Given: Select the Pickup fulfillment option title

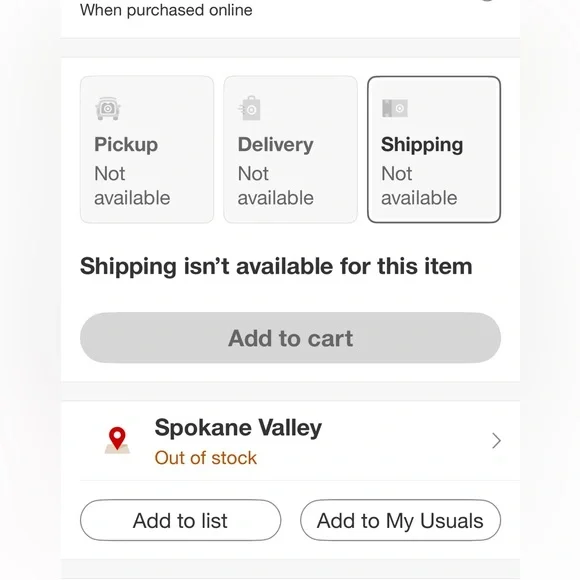Looking at the screenshot, I should click(x=126, y=144).
